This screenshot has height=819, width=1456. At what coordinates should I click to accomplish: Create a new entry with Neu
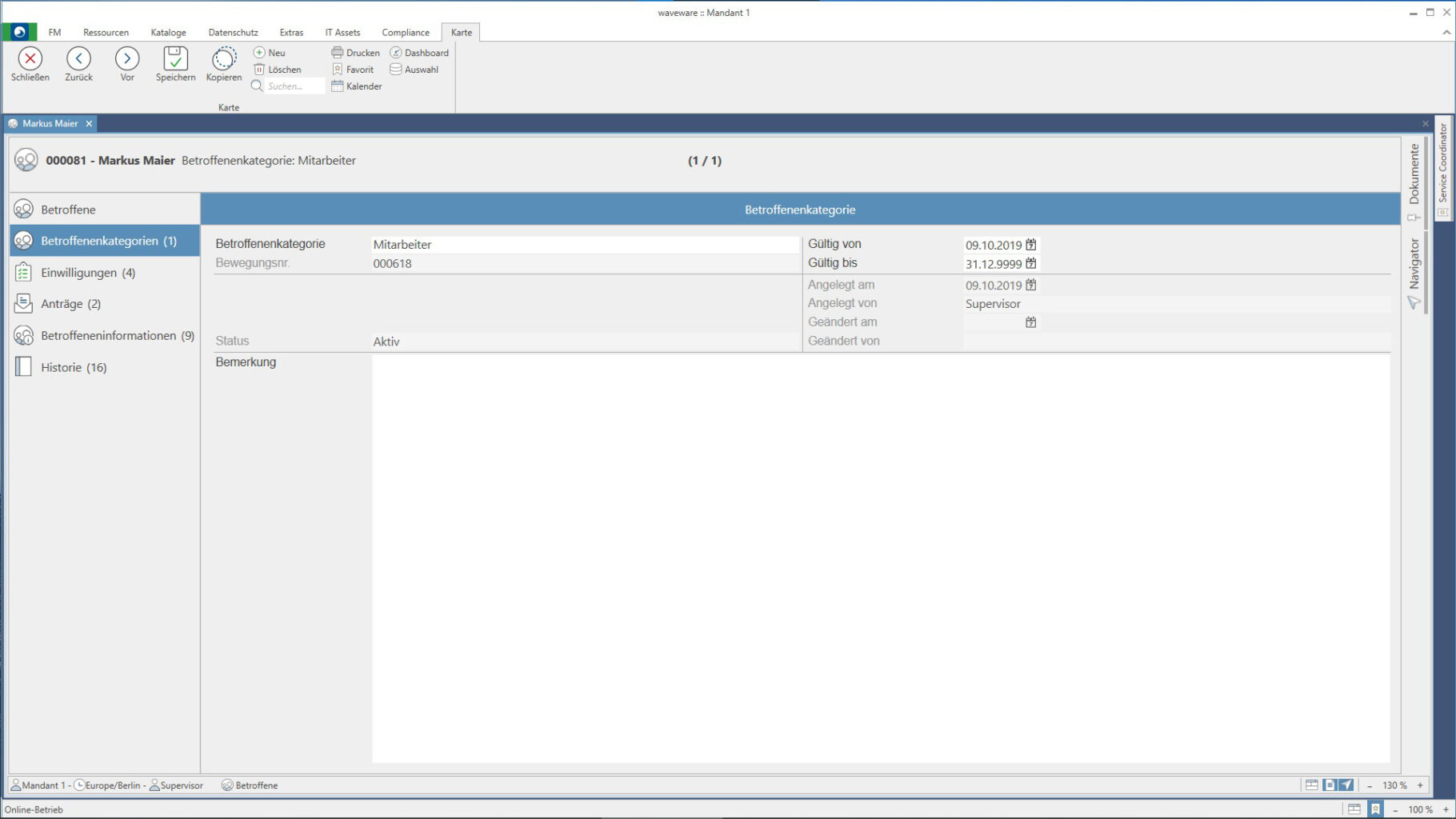270,53
